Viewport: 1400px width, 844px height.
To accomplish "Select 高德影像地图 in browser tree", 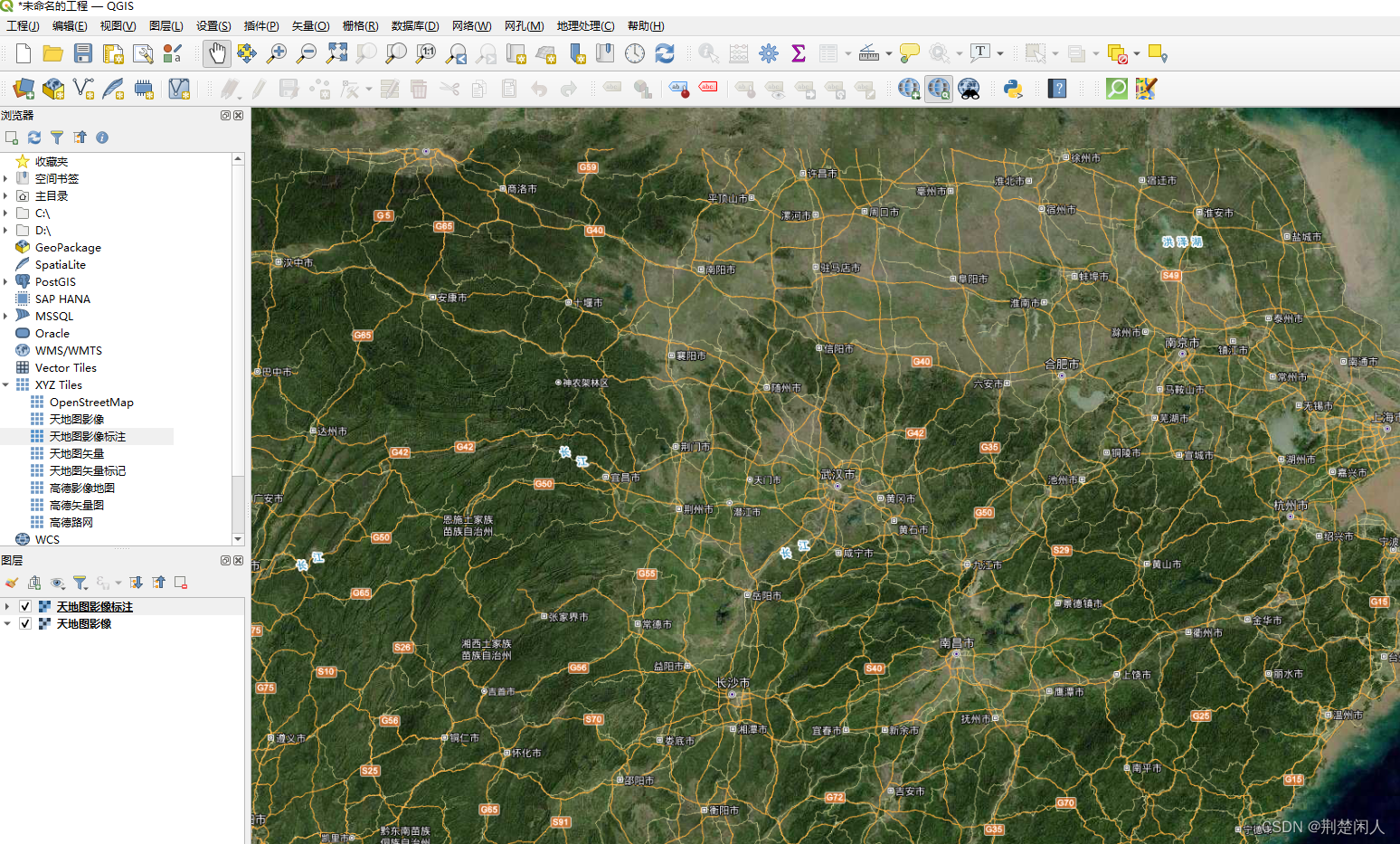I will (82, 488).
